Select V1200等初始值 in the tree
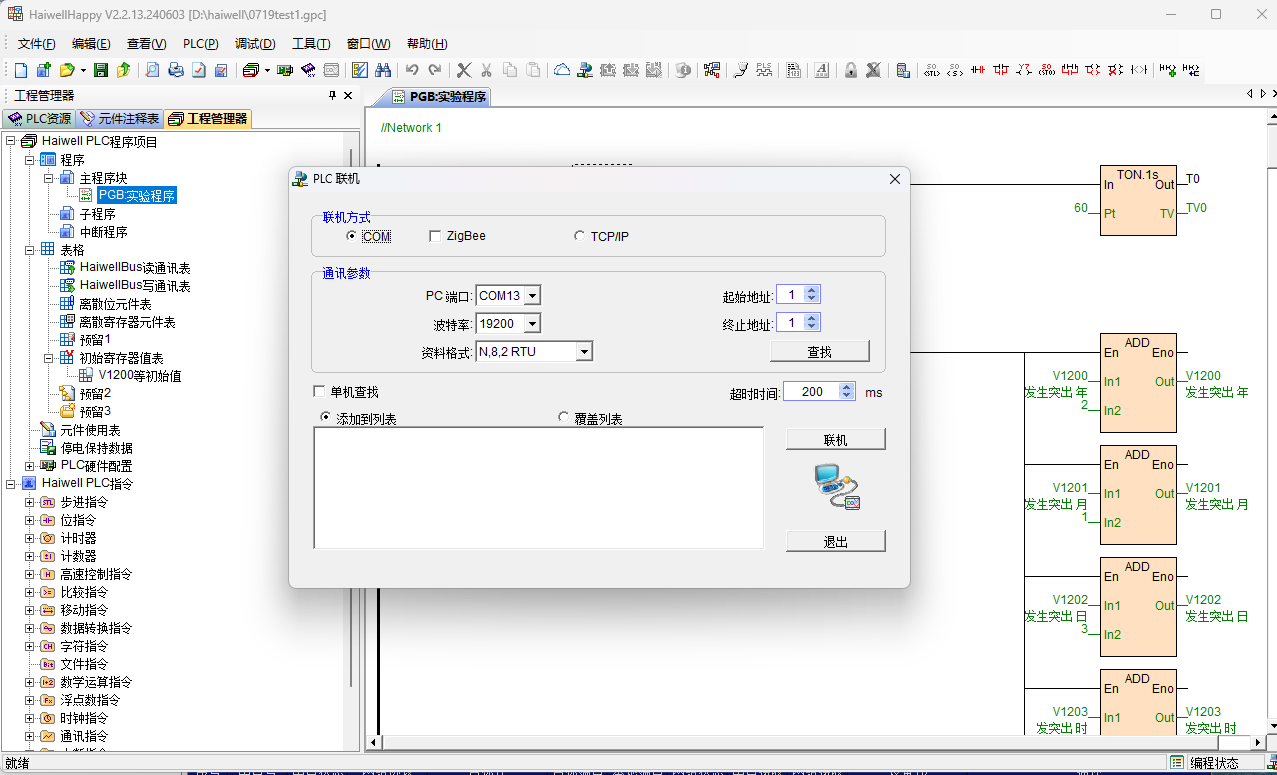This screenshot has width=1277, height=775. [139, 376]
